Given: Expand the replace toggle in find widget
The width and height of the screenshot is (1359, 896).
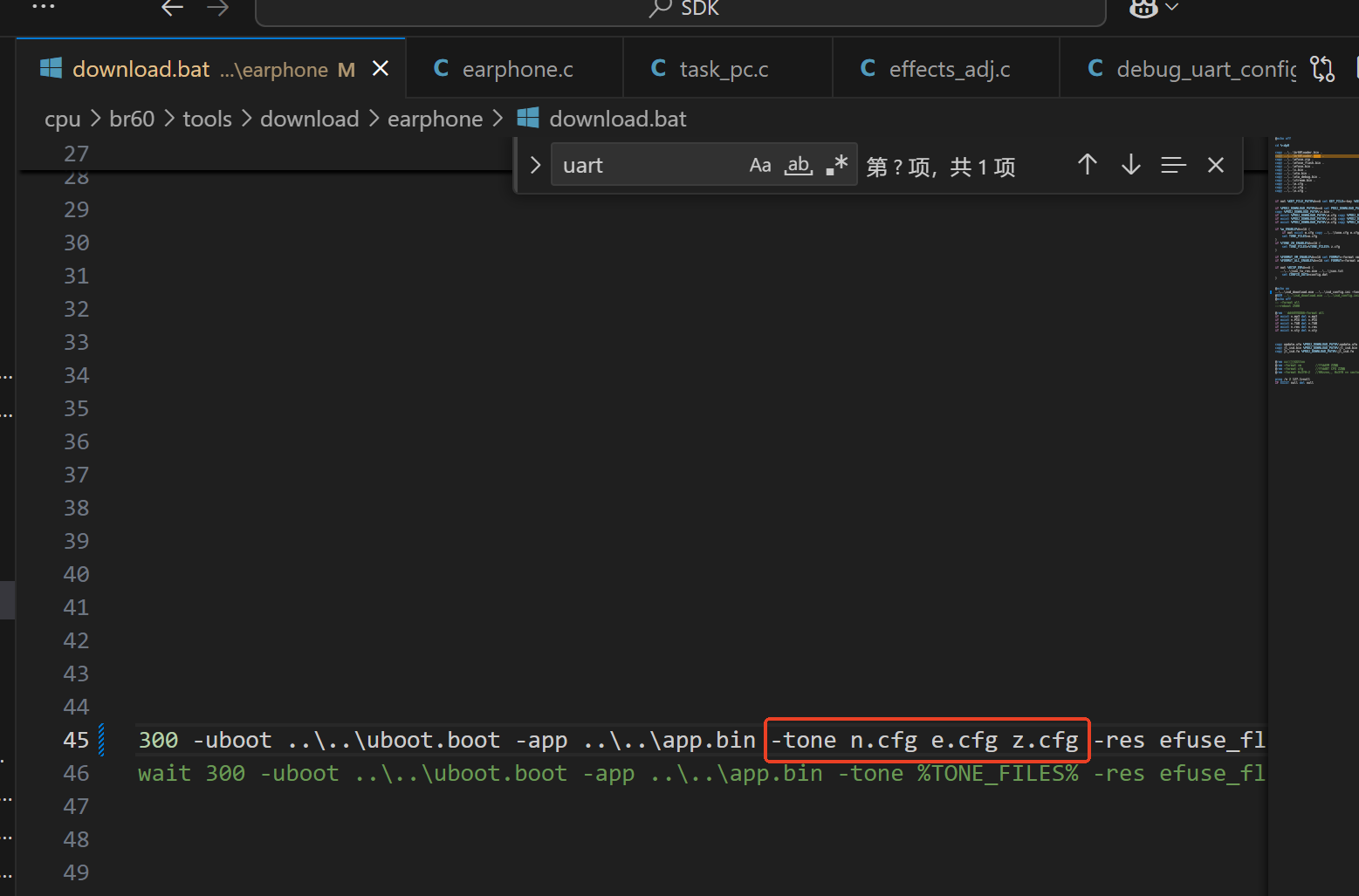Looking at the screenshot, I should pyautogui.click(x=535, y=165).
